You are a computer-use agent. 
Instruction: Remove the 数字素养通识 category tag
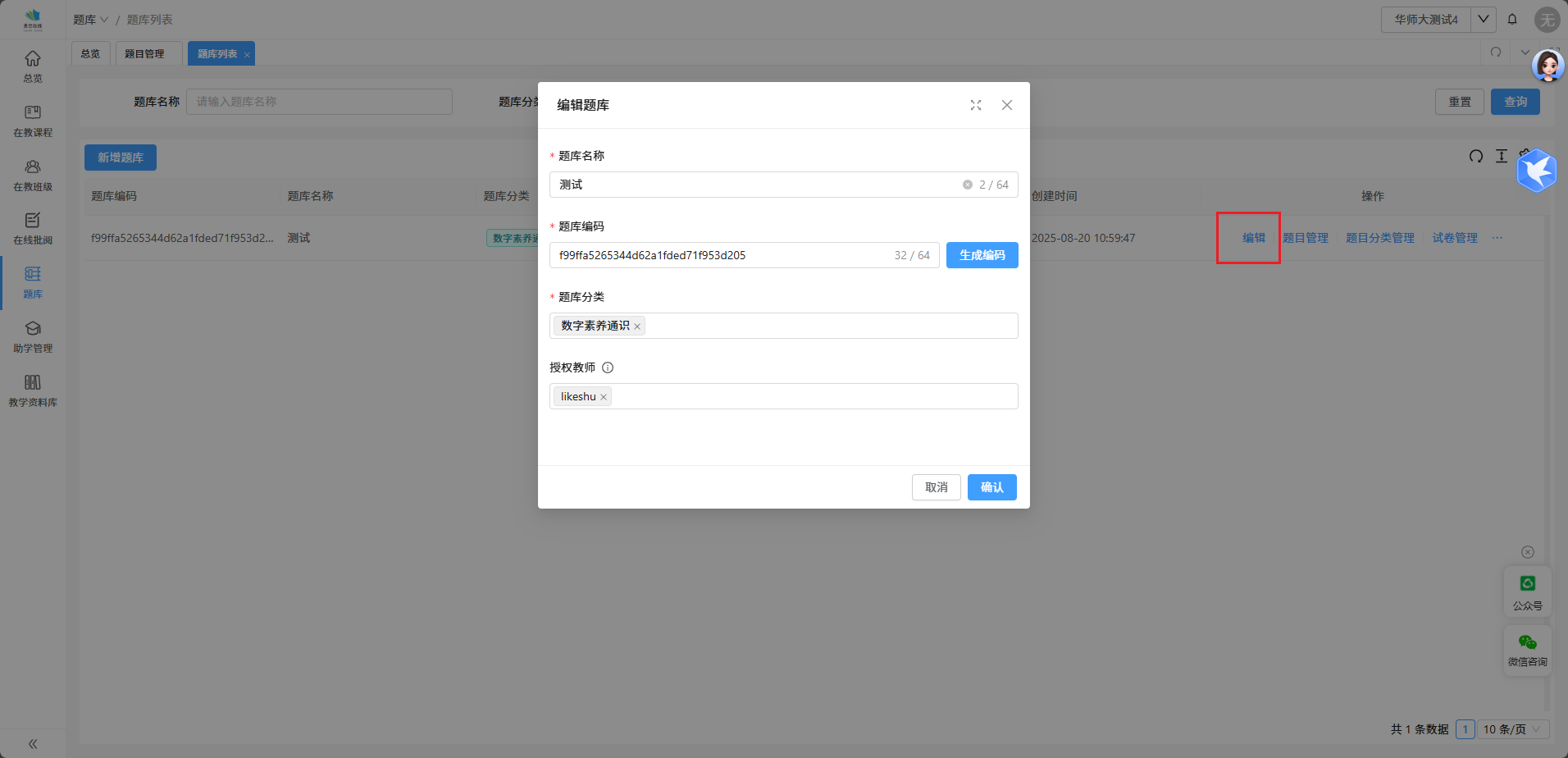click(x=637, y=326)
